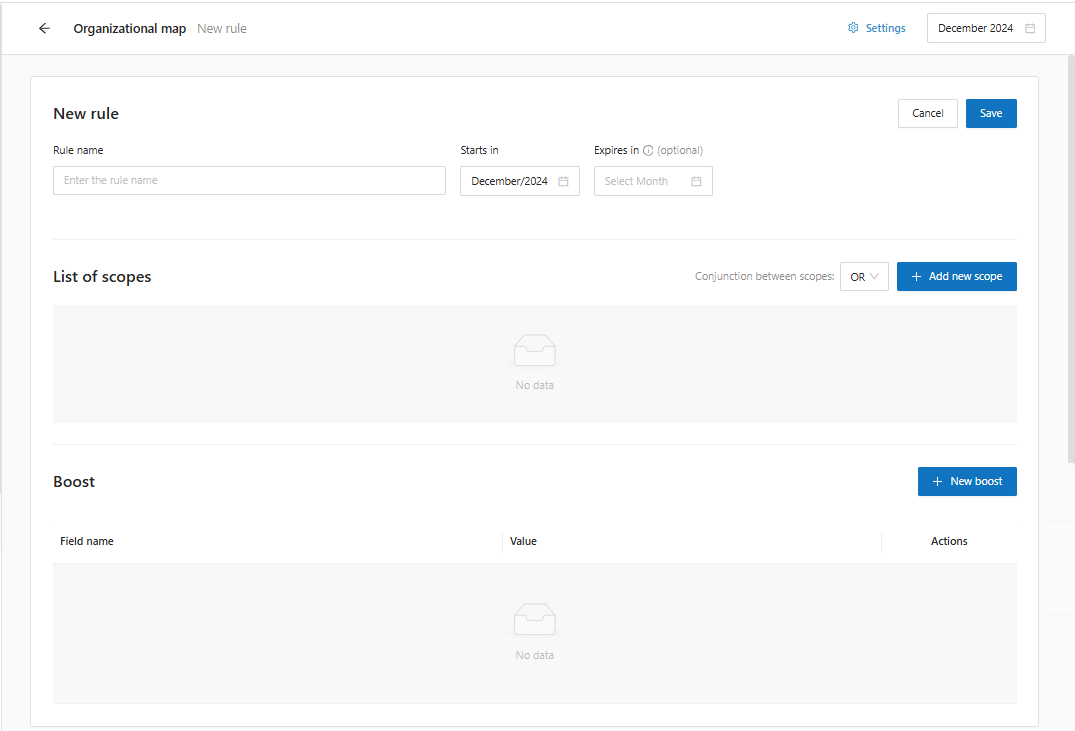This screenshot has width=1075, height=731.
Task: Click the vertical scrollbar on the right
Action: click(x=1070, y=250)
